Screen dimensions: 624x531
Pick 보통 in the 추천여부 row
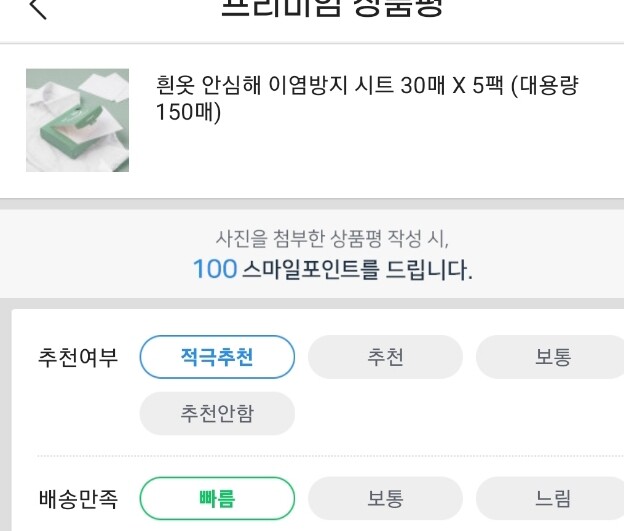tap(553, 357)
